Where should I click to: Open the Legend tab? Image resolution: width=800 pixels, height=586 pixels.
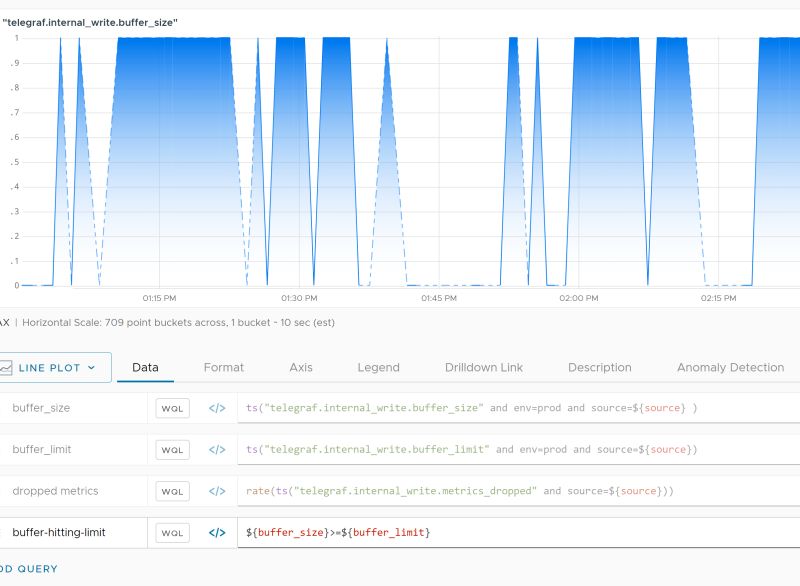coord(378,367)
